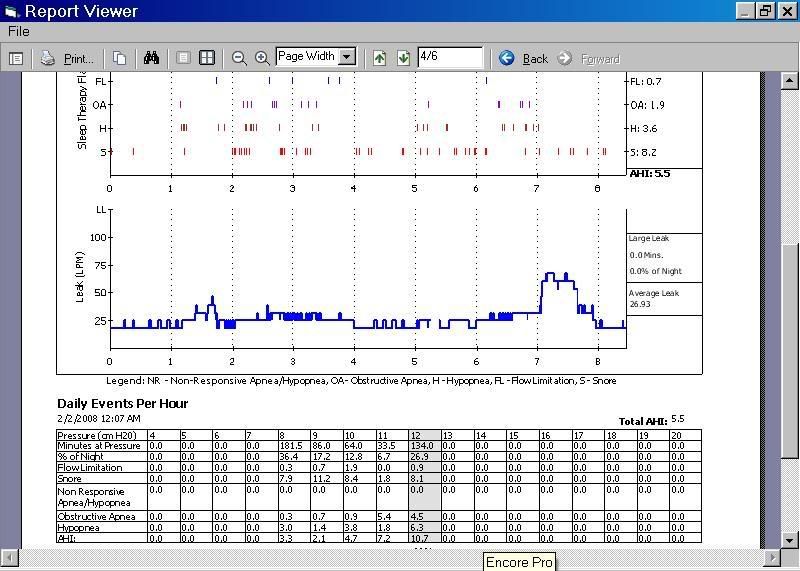Click horizontal scrollbar left arrow
Viewport: 800px width, 571px height.
pos(9,557)
